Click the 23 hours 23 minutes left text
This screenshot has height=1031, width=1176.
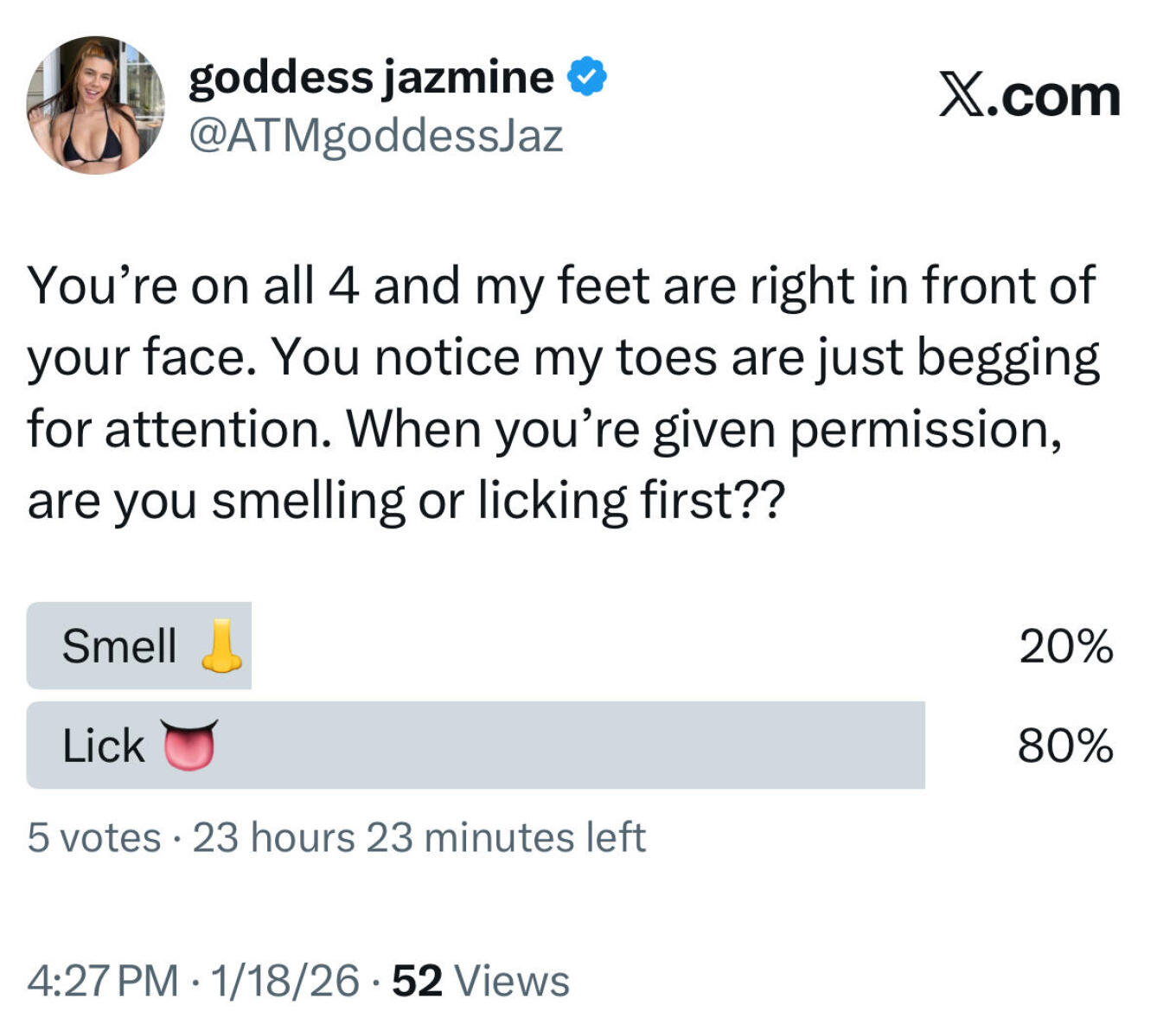coord(419,837)
